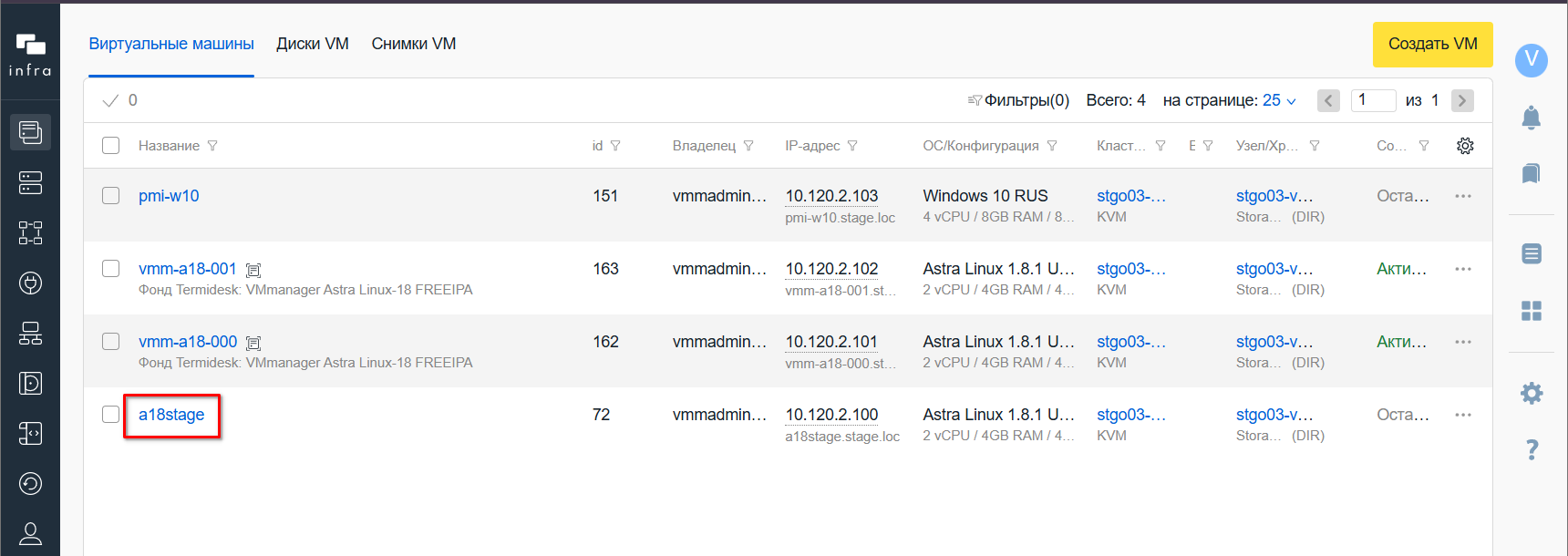This screenshot has height=556, width=1568.
Task: Switch to the Диски VM tab
Action: tap(313, 44)
